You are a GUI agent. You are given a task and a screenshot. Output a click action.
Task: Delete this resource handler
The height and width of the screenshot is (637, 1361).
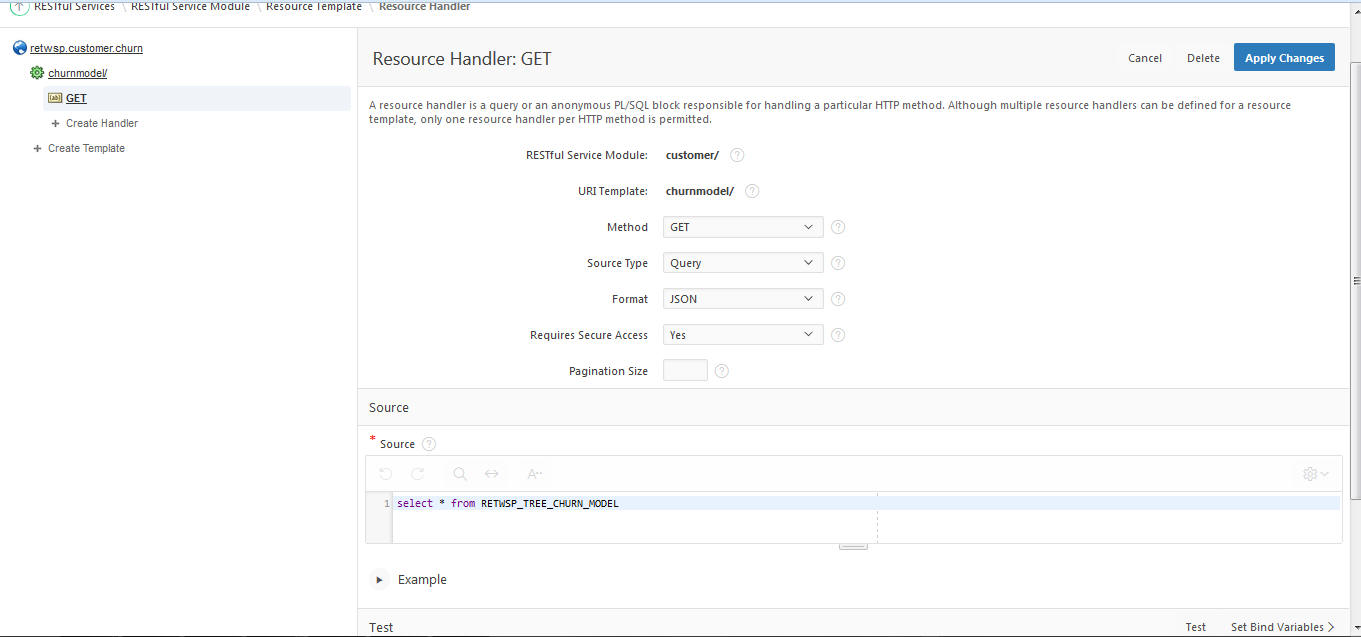click(1203, 58)
